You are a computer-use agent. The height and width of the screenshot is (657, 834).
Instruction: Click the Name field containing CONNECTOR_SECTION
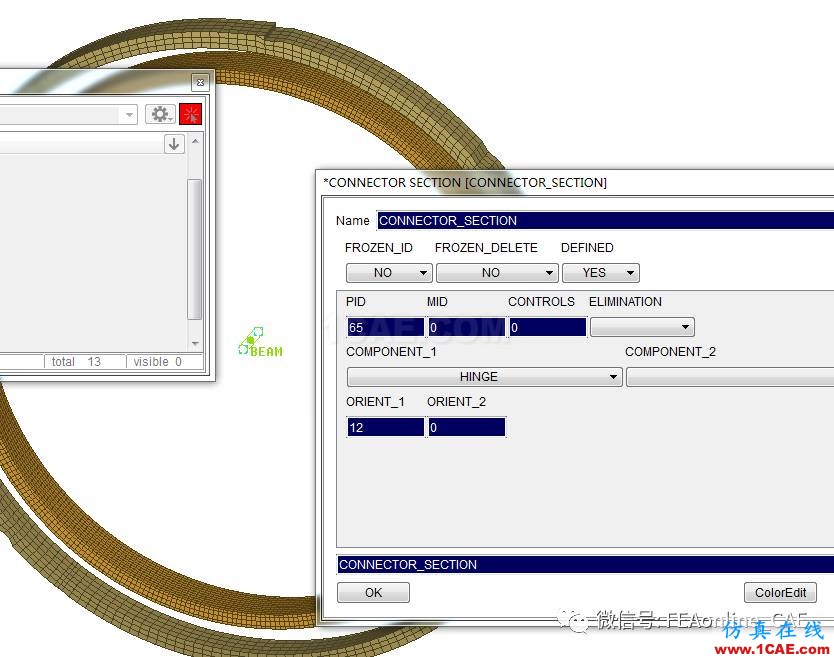[605, 220]
